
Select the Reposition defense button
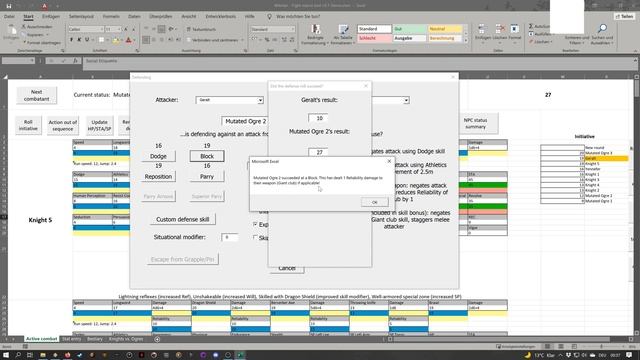point(158,176)
